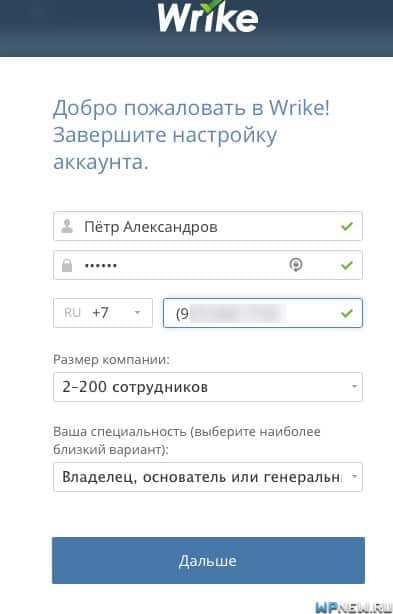393x614 pixels.
Task: Open the 2–200 сотрудников company size dropdown
Action: (x=208, y=387)
